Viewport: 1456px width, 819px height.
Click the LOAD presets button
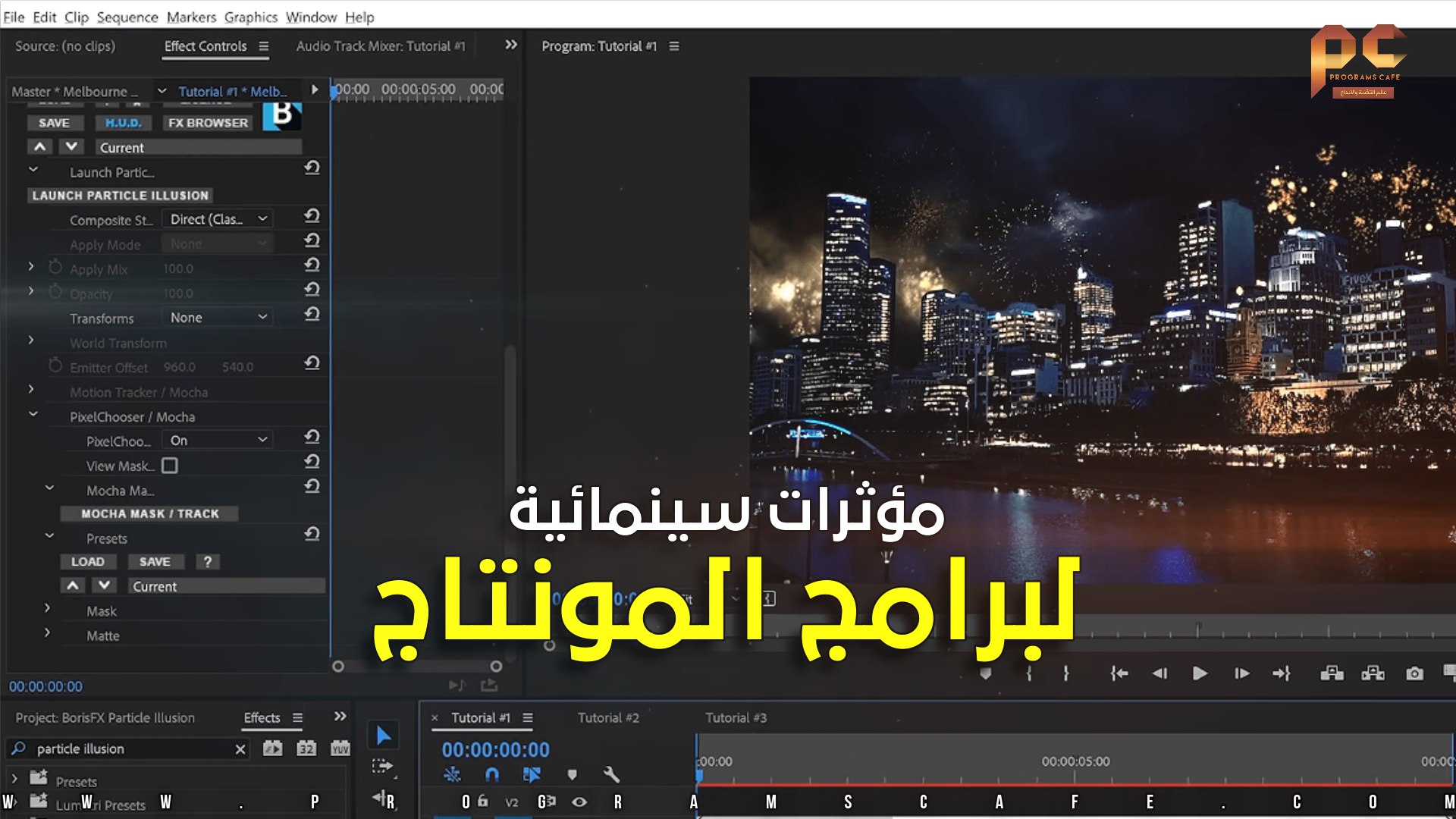click(88, 562)
